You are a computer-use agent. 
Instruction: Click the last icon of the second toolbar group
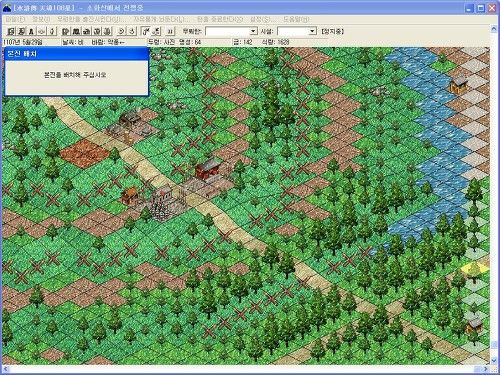(x=107, y=31)
